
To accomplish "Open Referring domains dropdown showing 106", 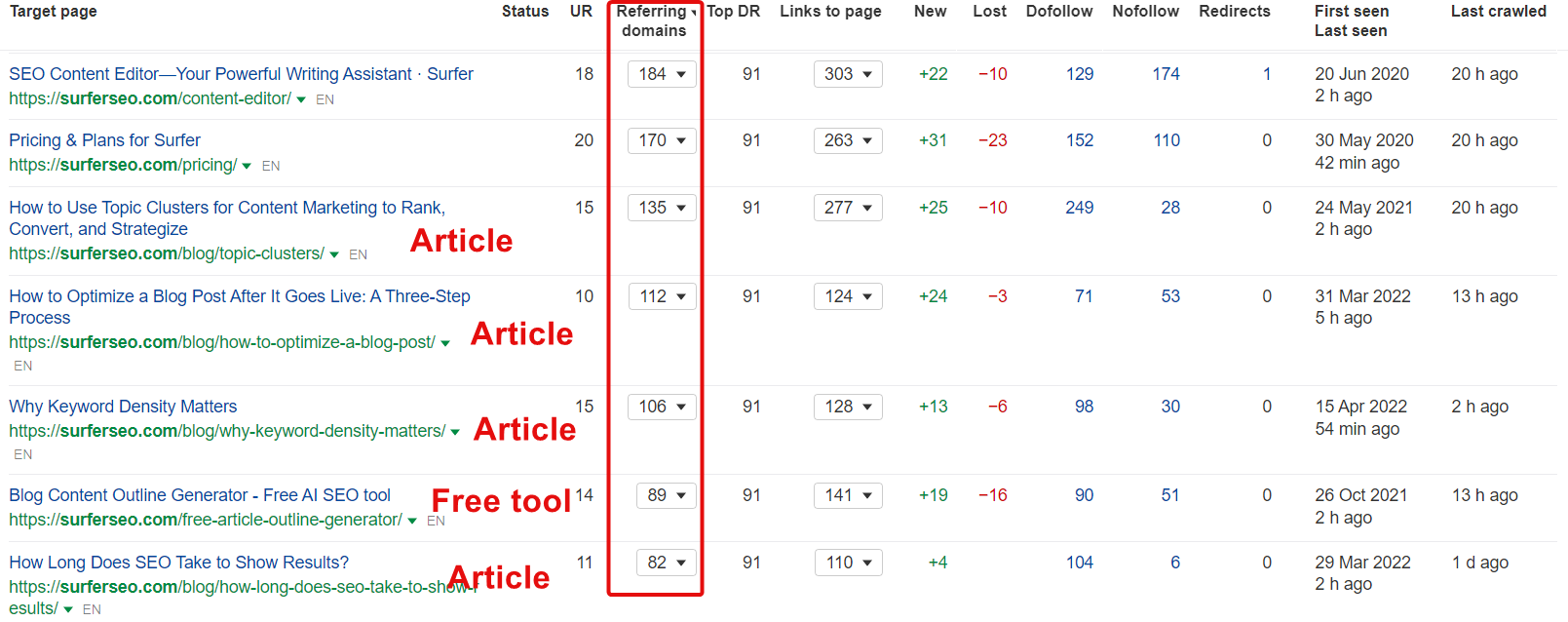I will pyautogui.click(x=662, y=407).
